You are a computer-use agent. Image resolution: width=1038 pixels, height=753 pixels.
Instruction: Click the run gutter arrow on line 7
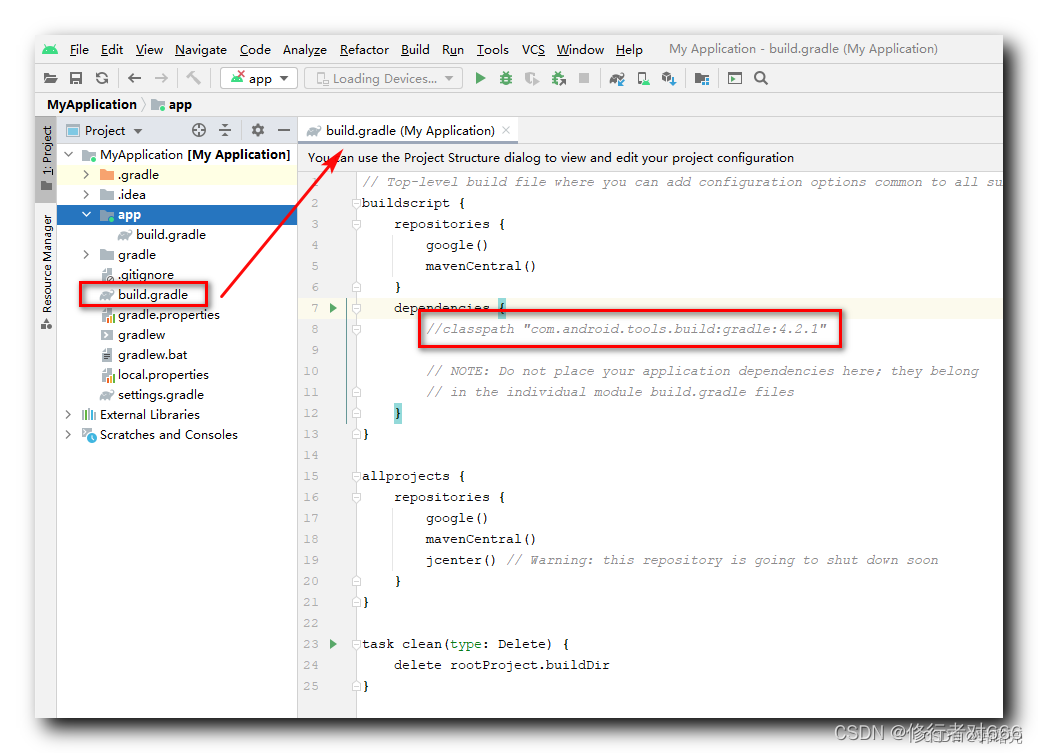click(x=334, y=308)
